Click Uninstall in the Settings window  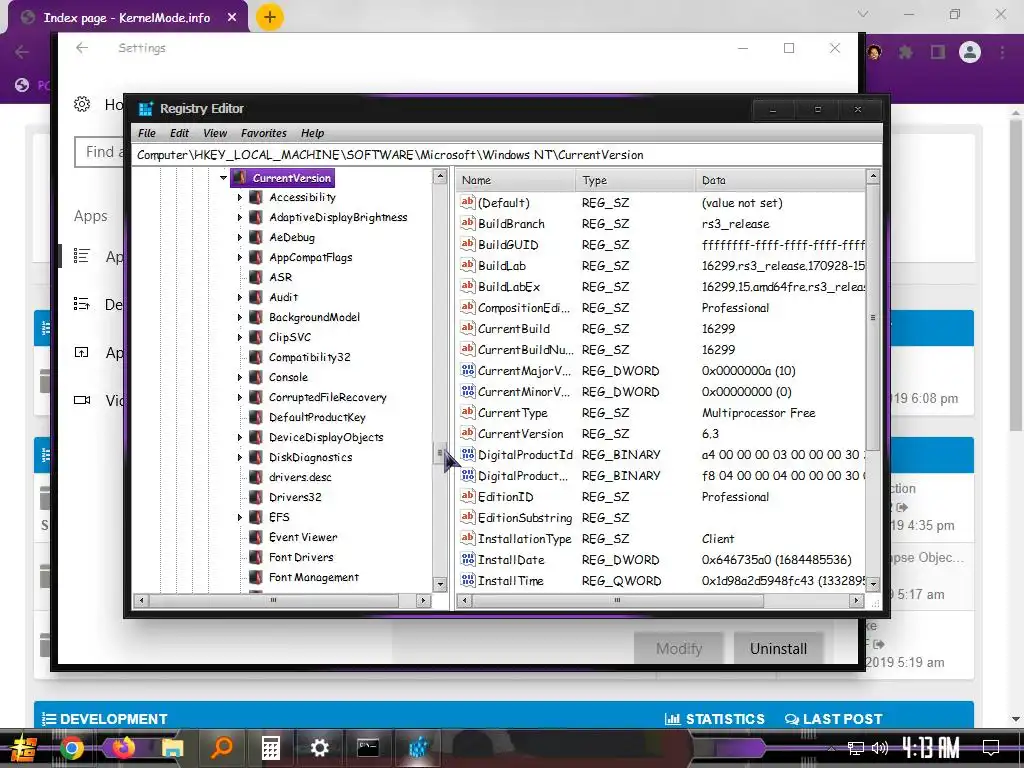(x=778, y=648)
